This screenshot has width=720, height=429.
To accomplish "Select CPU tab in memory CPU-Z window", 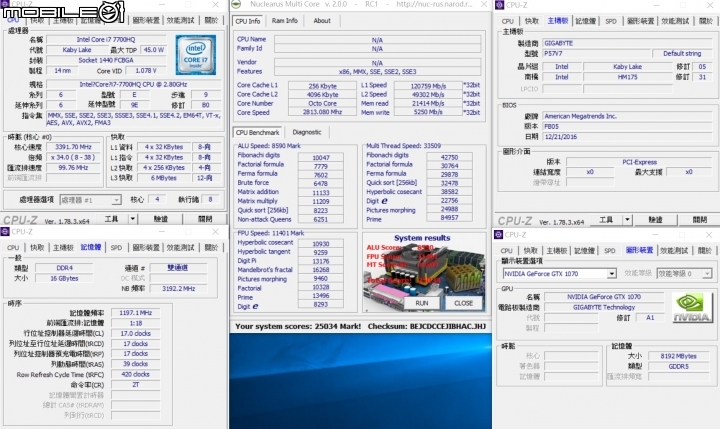I will click(13, 248).
